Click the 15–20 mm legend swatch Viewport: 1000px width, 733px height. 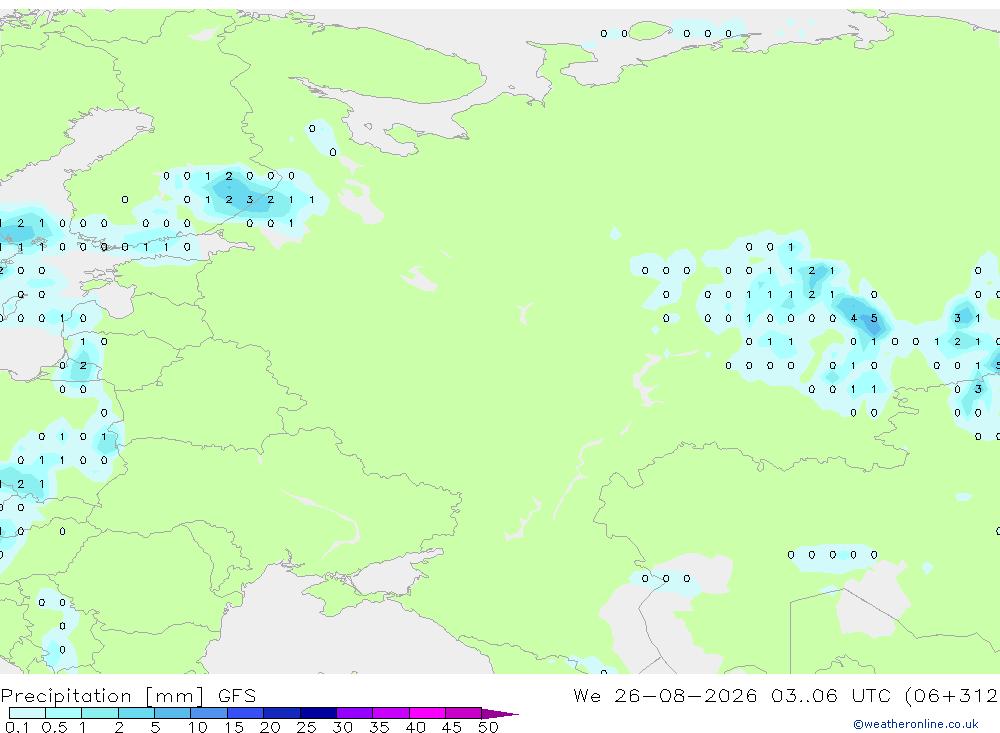246,713
